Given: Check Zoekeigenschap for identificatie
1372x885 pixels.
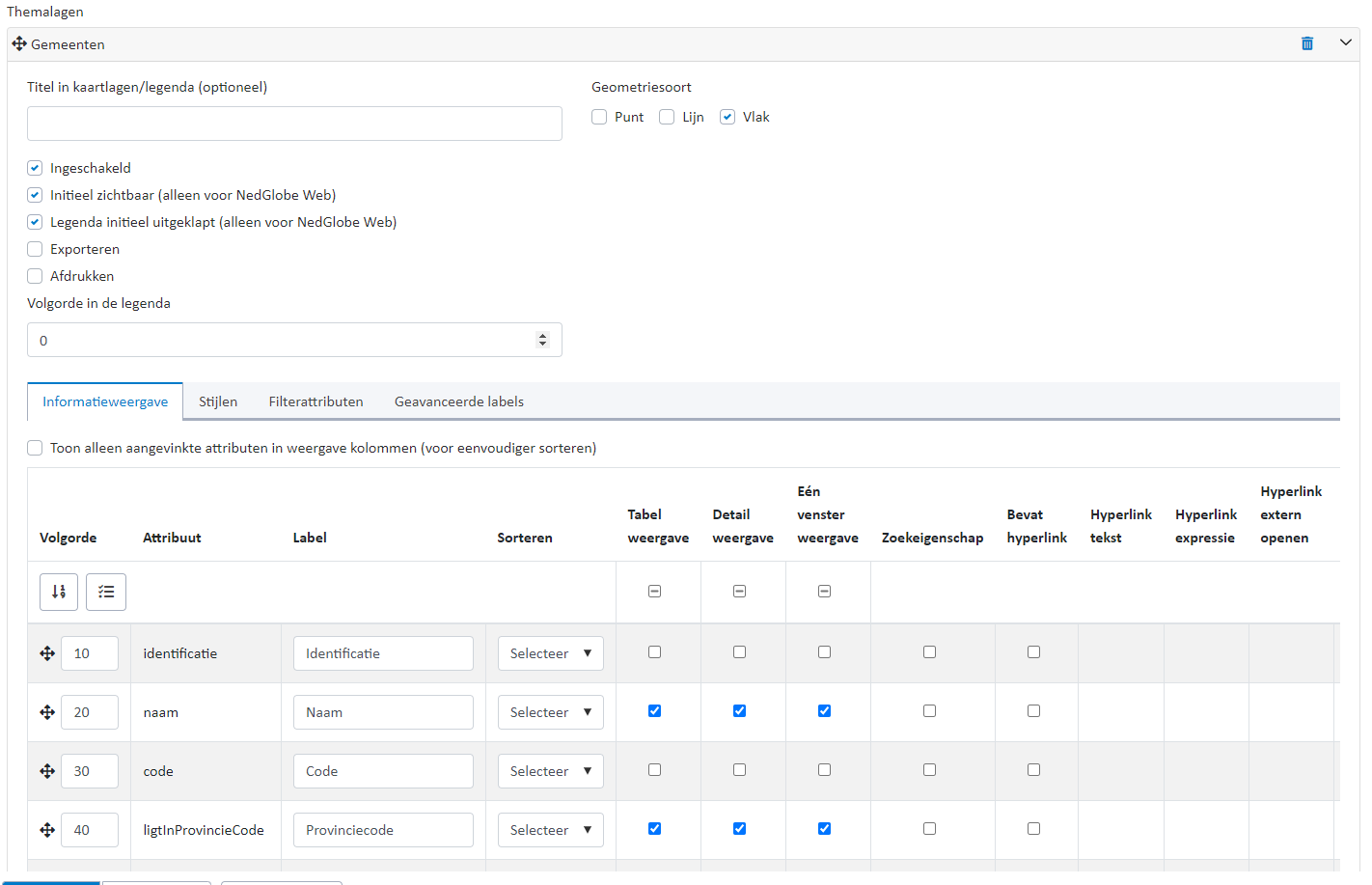Looking at the screenshot, I should pos(930,652).
